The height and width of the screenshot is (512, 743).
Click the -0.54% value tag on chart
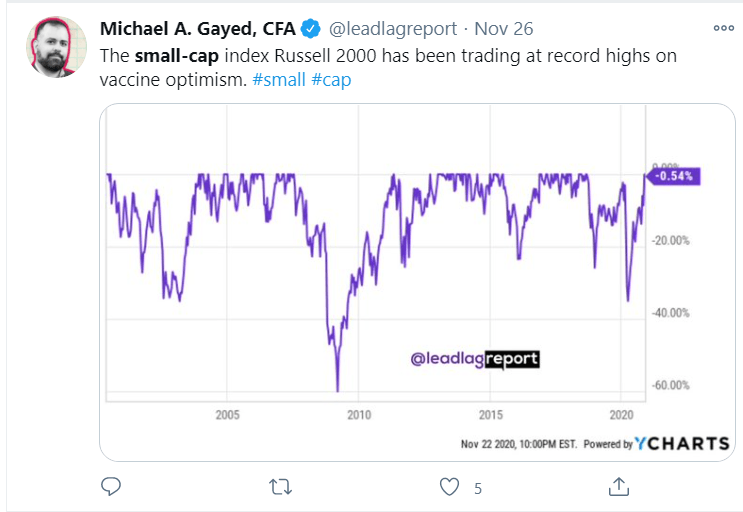(x=673, y=176)
